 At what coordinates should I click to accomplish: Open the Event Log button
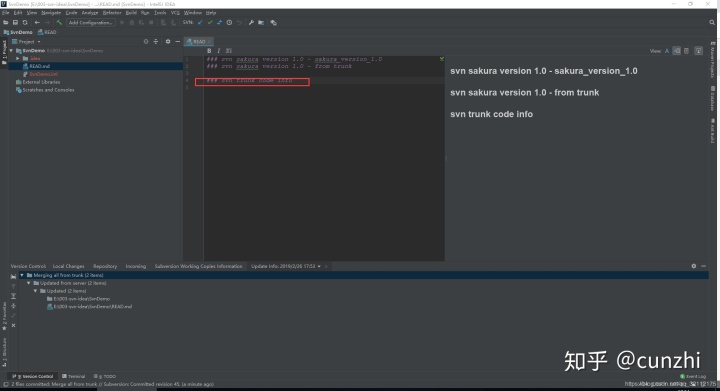(x=693, y=376)
